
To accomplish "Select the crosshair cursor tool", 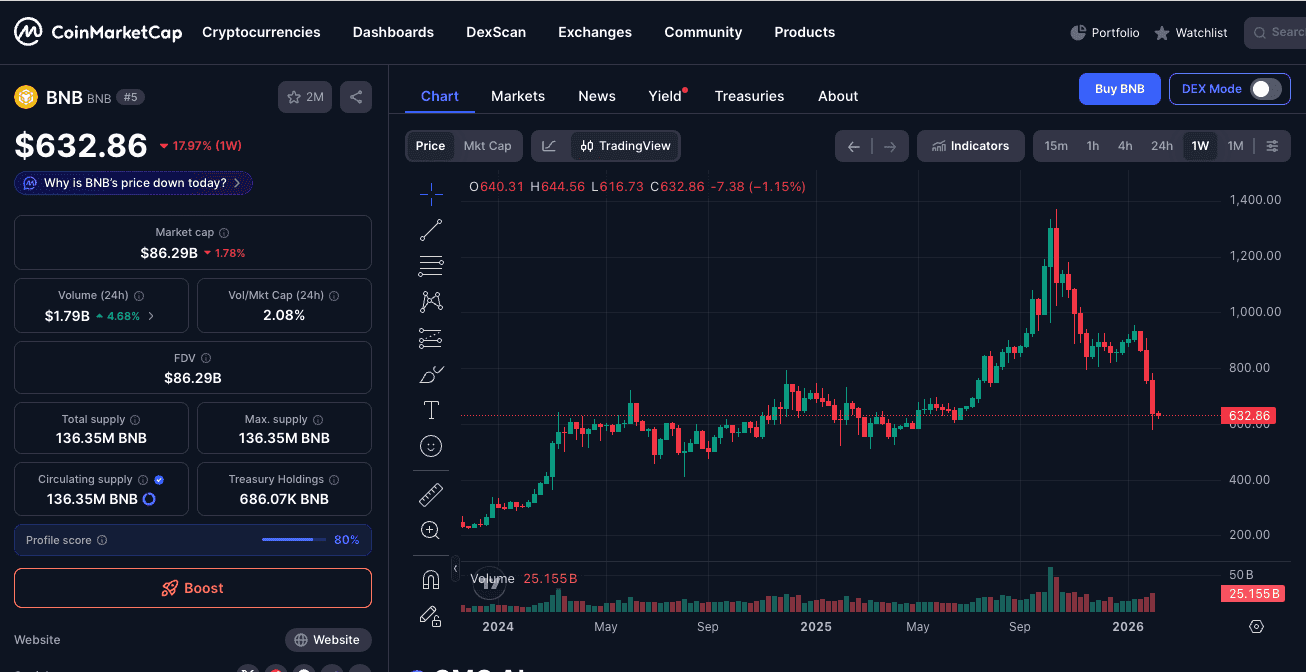I will pos(431,191).
